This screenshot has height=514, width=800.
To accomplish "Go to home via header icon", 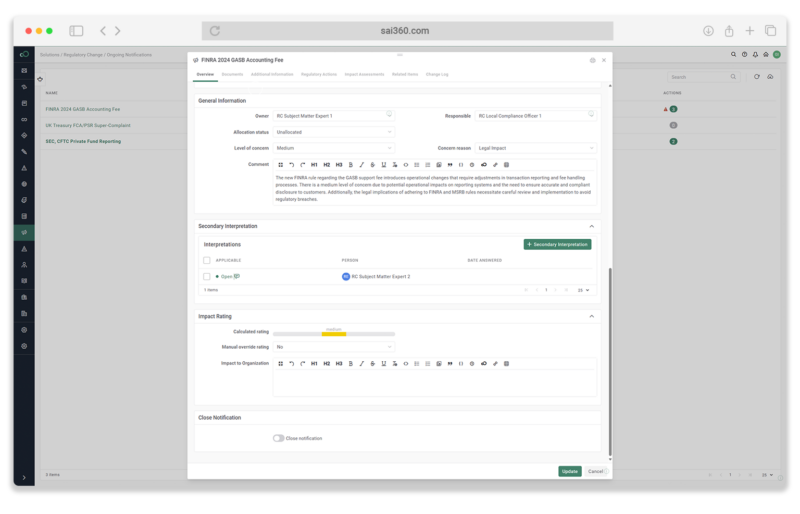I will [x=766, y=55].
